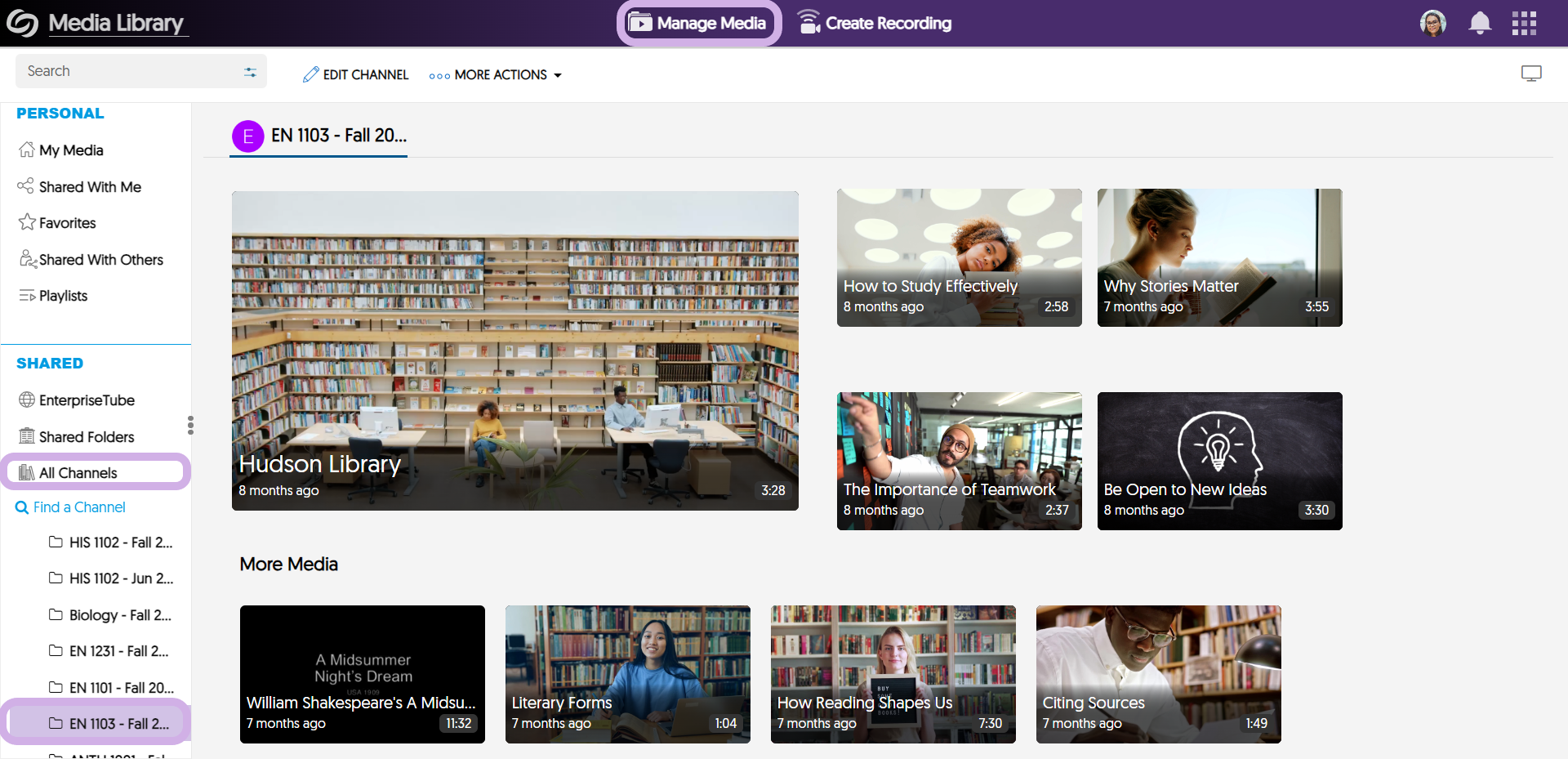This screenshot has height=759, width=1568.
Task: Open Playlists in sidebar
Action: pyautogui.click(x=54, y=296)
